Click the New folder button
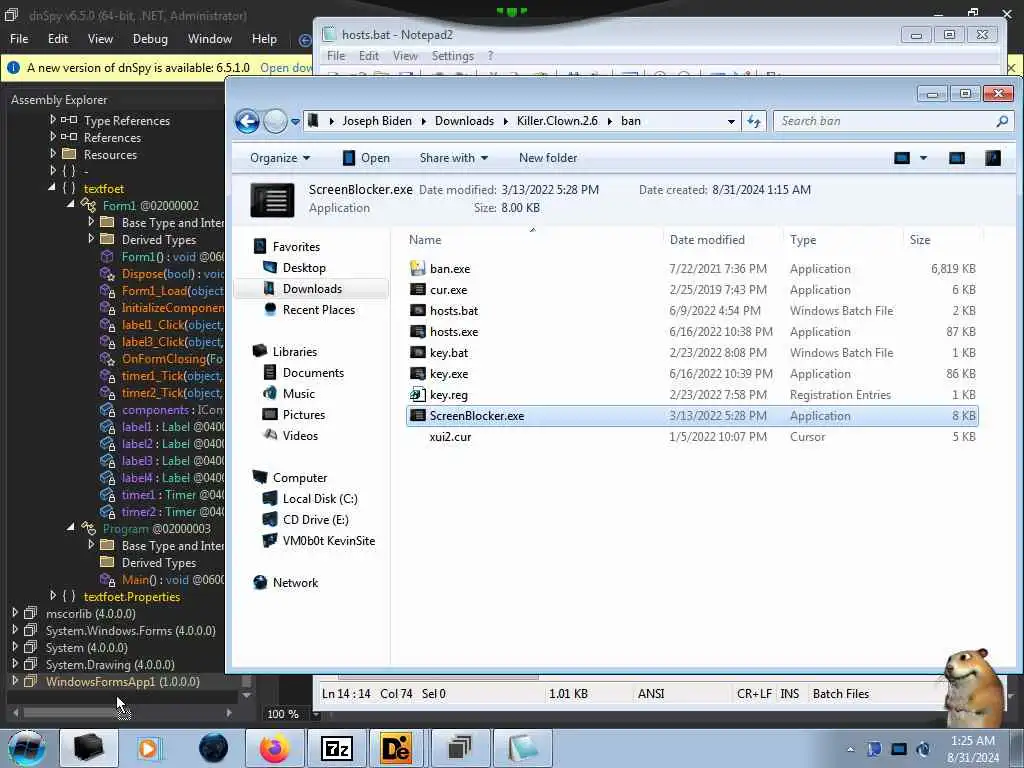Viewport: 1024px width, 768px height. click(x=548, y=158)
